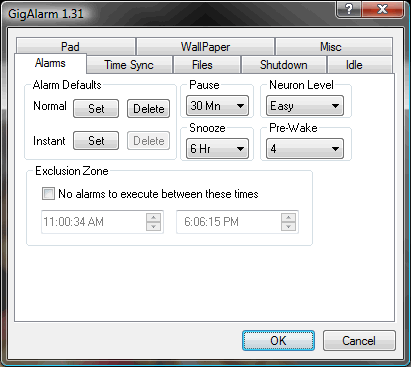Open the Misc tab
The height and width of the screenshot is (367, 411).
click(334, 46)
